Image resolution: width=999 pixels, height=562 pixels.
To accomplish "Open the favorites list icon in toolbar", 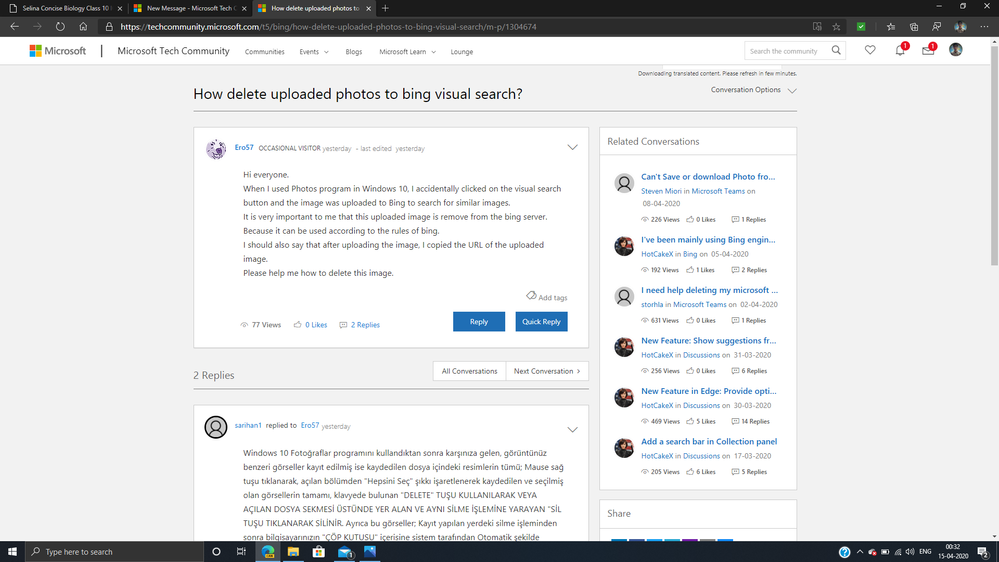I will click(x=891, y=27).
